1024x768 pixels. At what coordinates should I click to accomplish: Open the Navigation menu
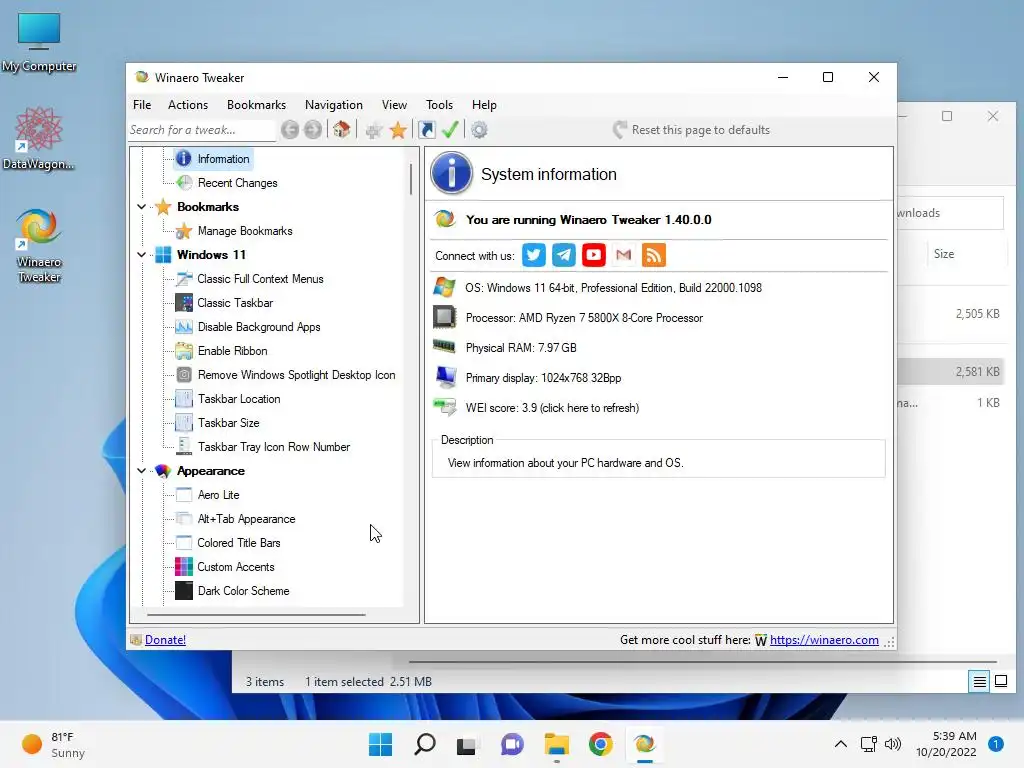click(x=333, y=104)
